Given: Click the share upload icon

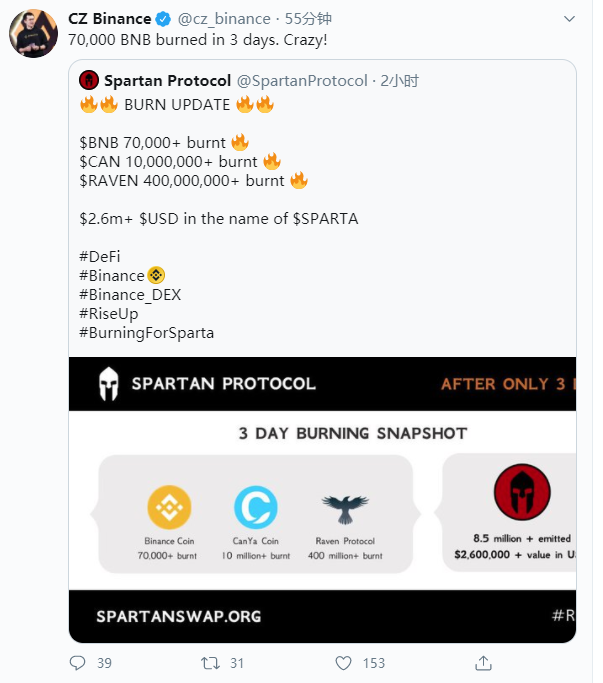Looking at the screenshot, I should [x=483, y=662].
